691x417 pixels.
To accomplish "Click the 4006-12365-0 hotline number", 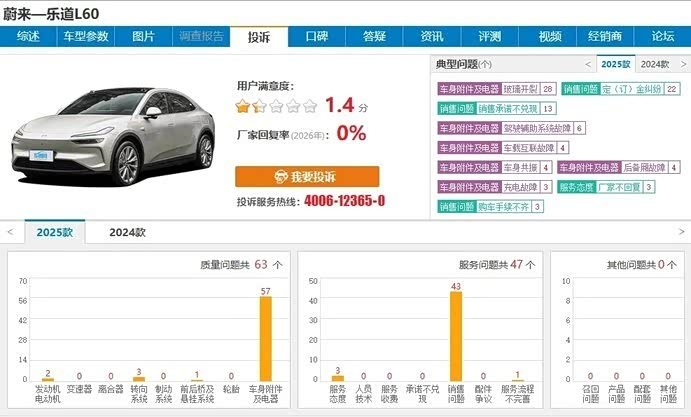I will 345,201.
